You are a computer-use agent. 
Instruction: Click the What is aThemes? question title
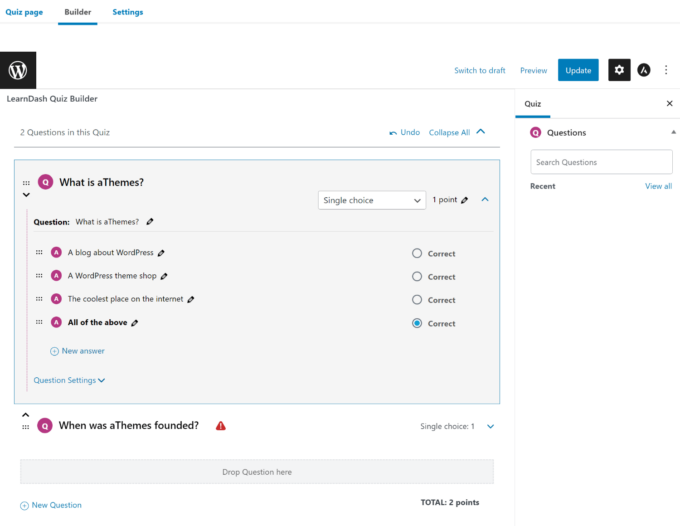(x=101, y=183)
